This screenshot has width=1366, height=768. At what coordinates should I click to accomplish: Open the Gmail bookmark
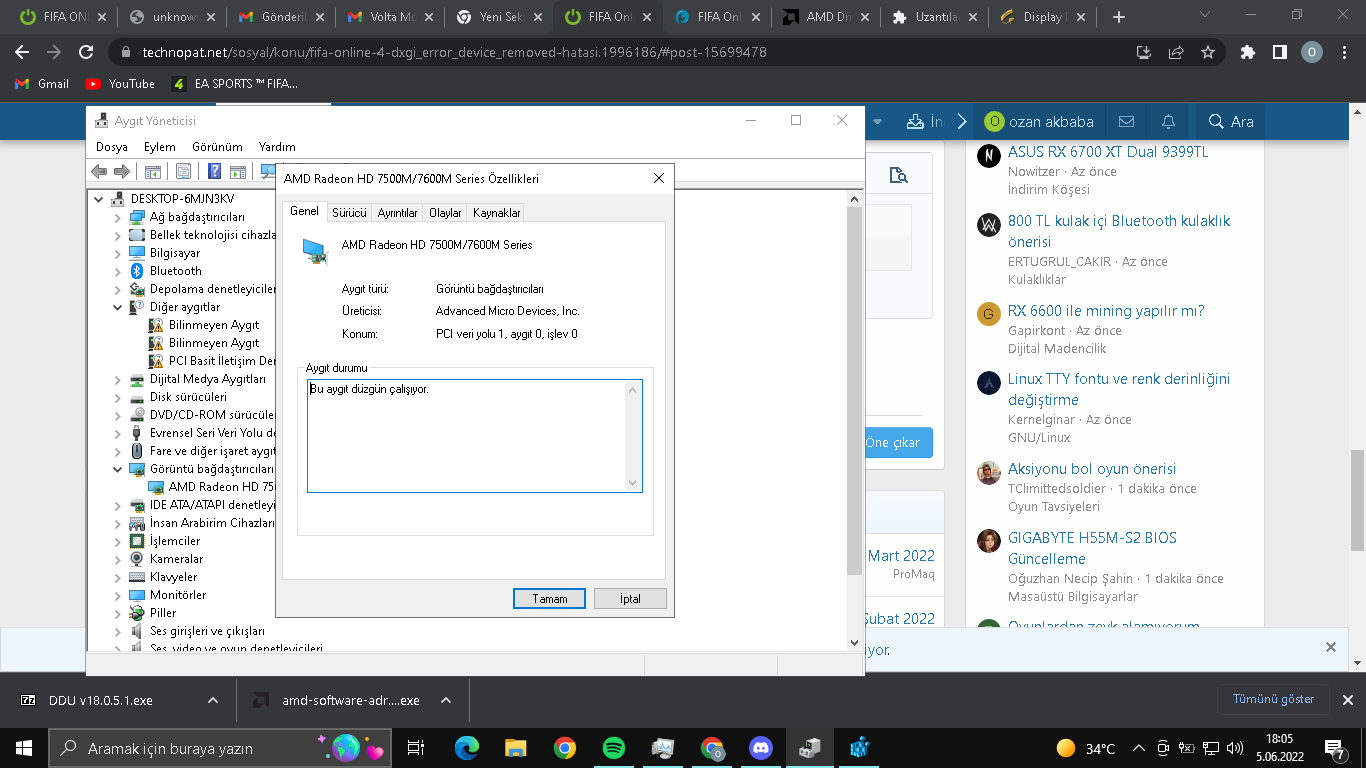click(42, 84)
